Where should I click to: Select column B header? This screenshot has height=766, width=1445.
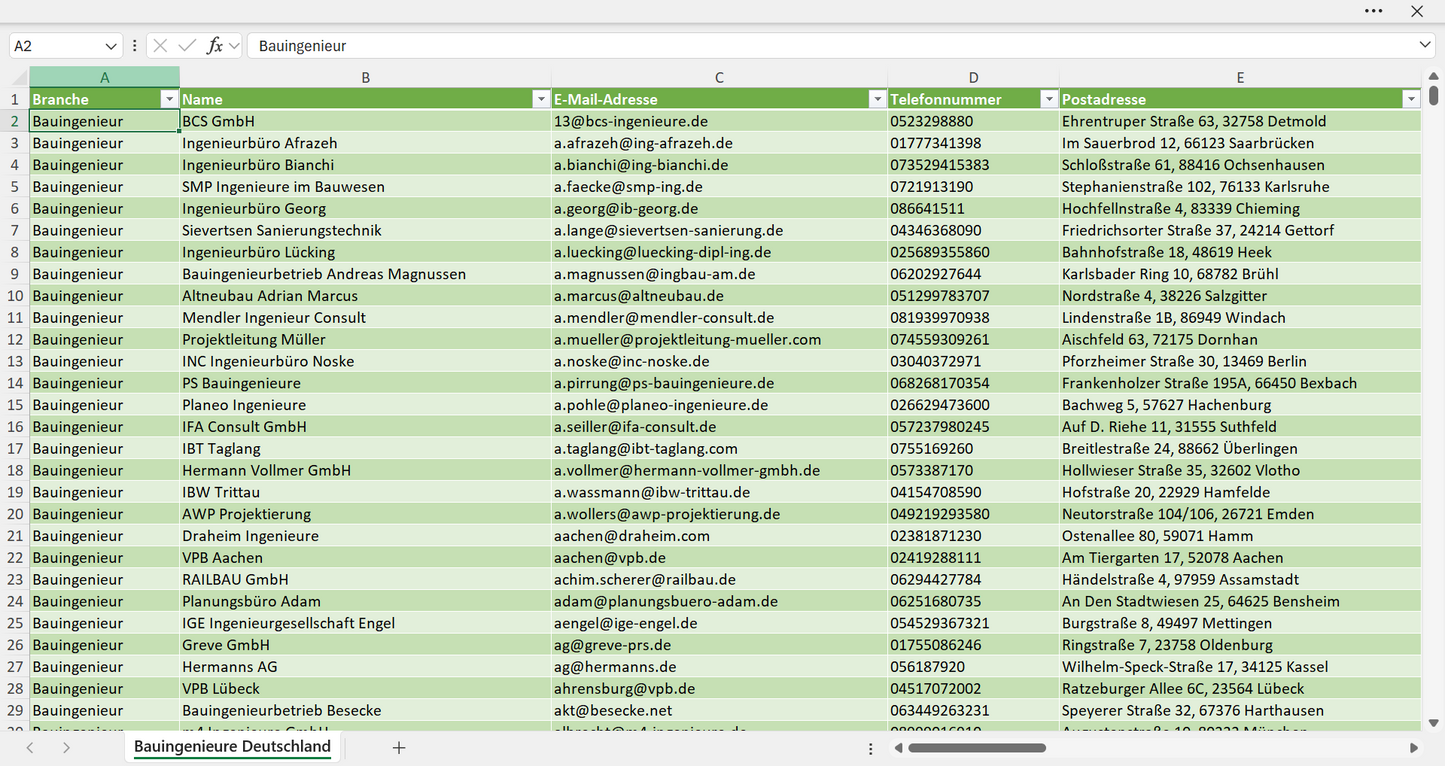(x=366, y=77)
